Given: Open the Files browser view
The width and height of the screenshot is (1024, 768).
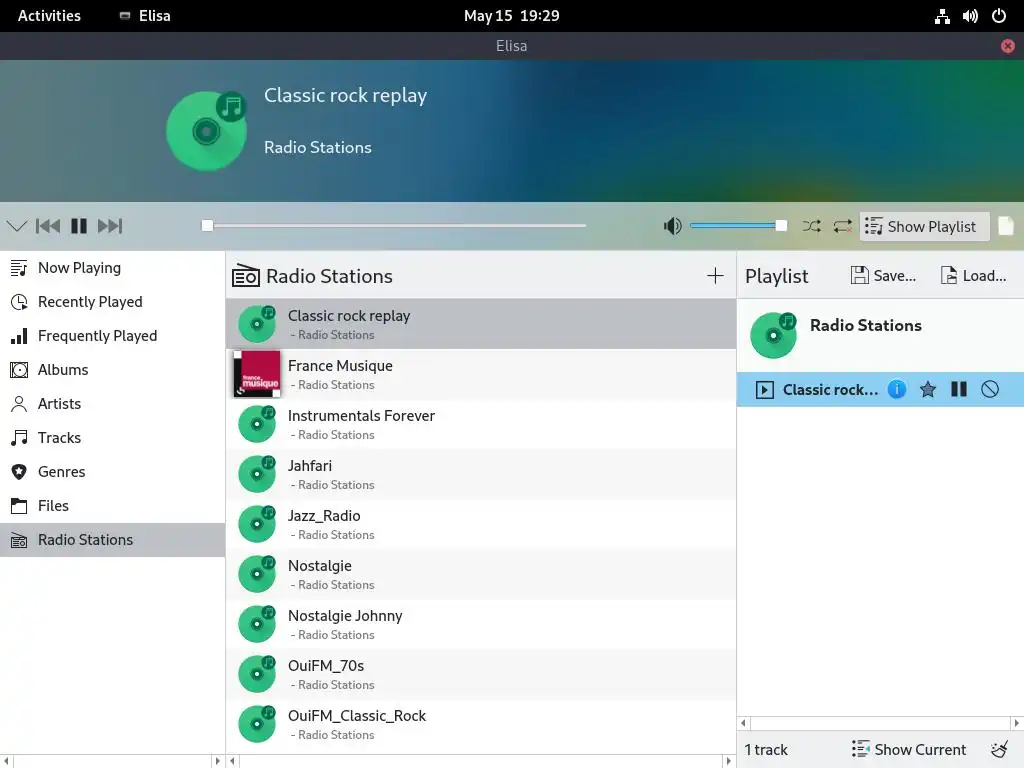Looking at the screenshot, I should point(112,505).
